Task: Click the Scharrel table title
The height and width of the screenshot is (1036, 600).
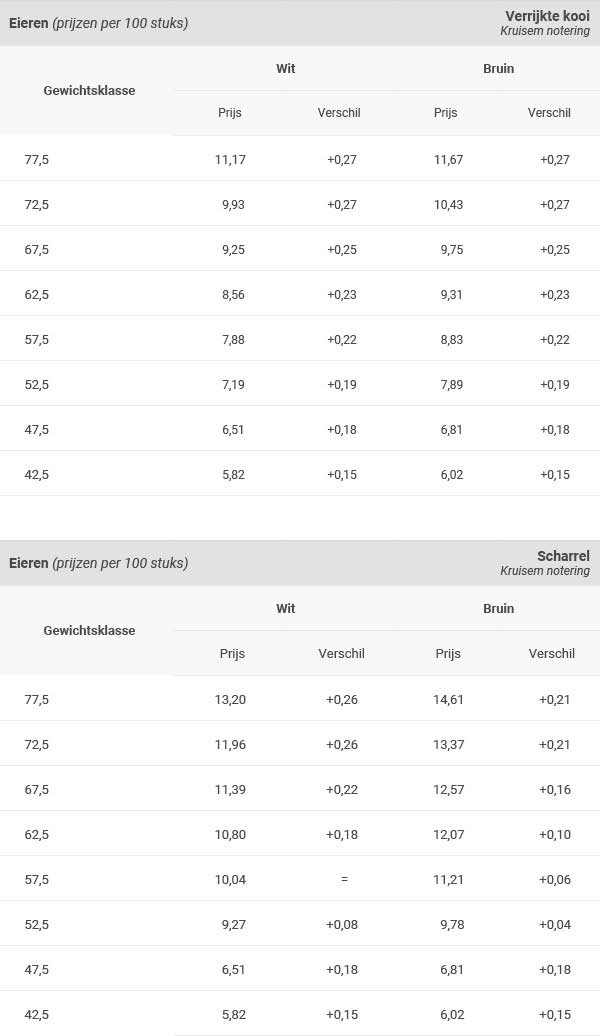Action: pos(563,556)
